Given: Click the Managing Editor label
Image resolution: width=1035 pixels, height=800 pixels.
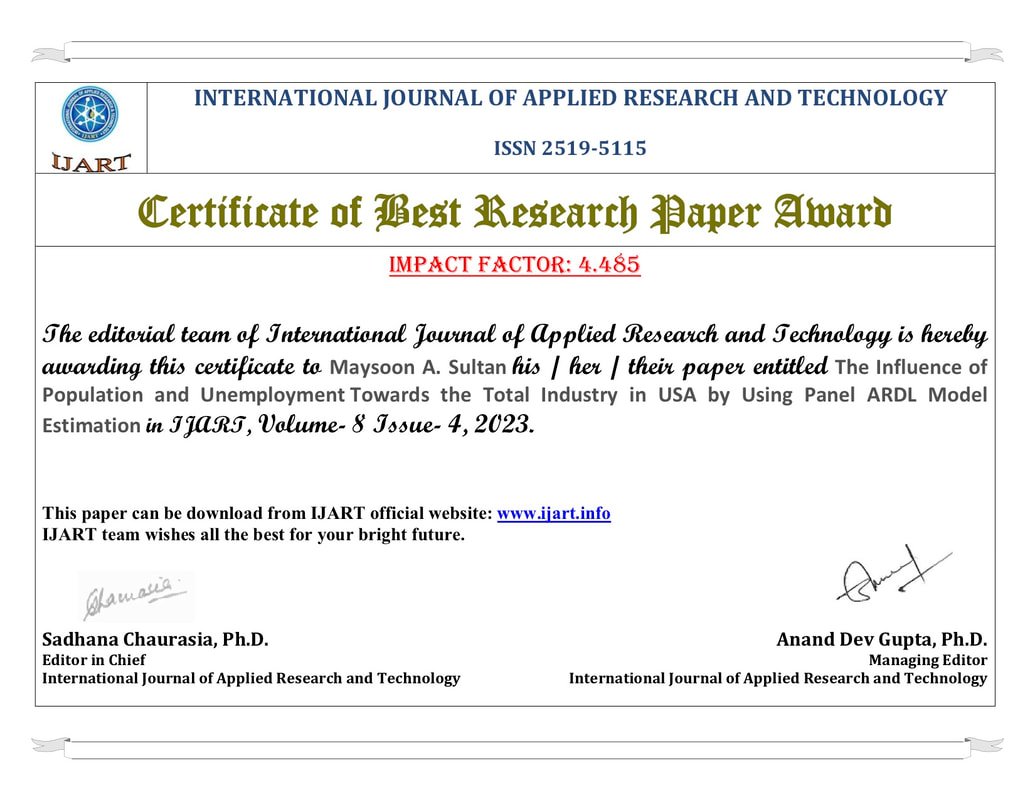Looking at the screenshot, I should point(928,659).
